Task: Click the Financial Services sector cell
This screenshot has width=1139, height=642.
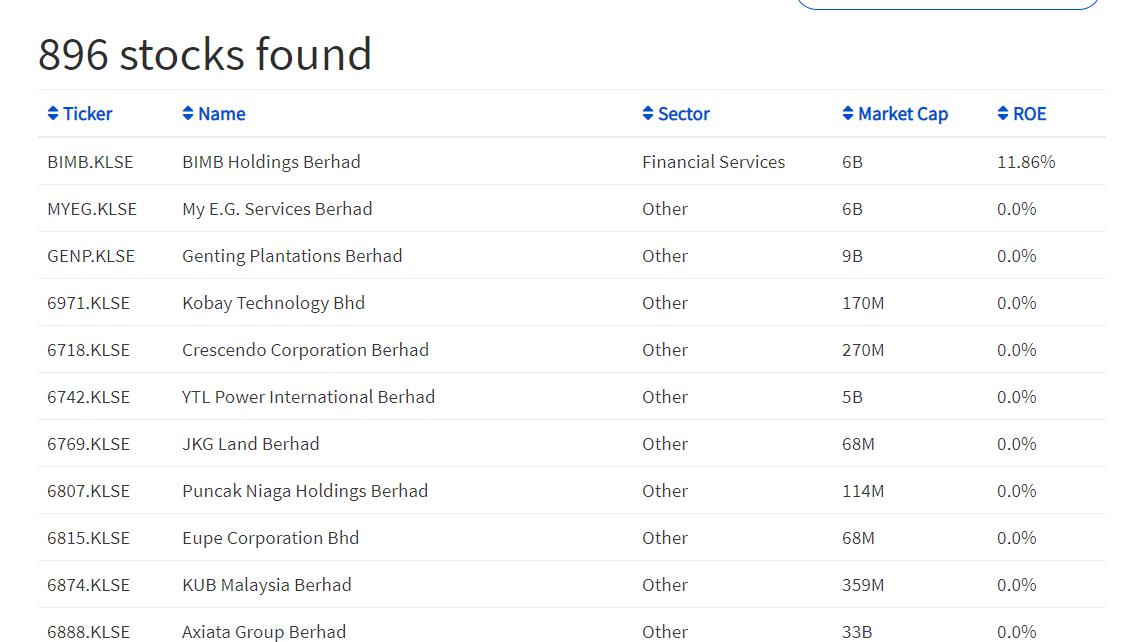Action: pos(713,162)
